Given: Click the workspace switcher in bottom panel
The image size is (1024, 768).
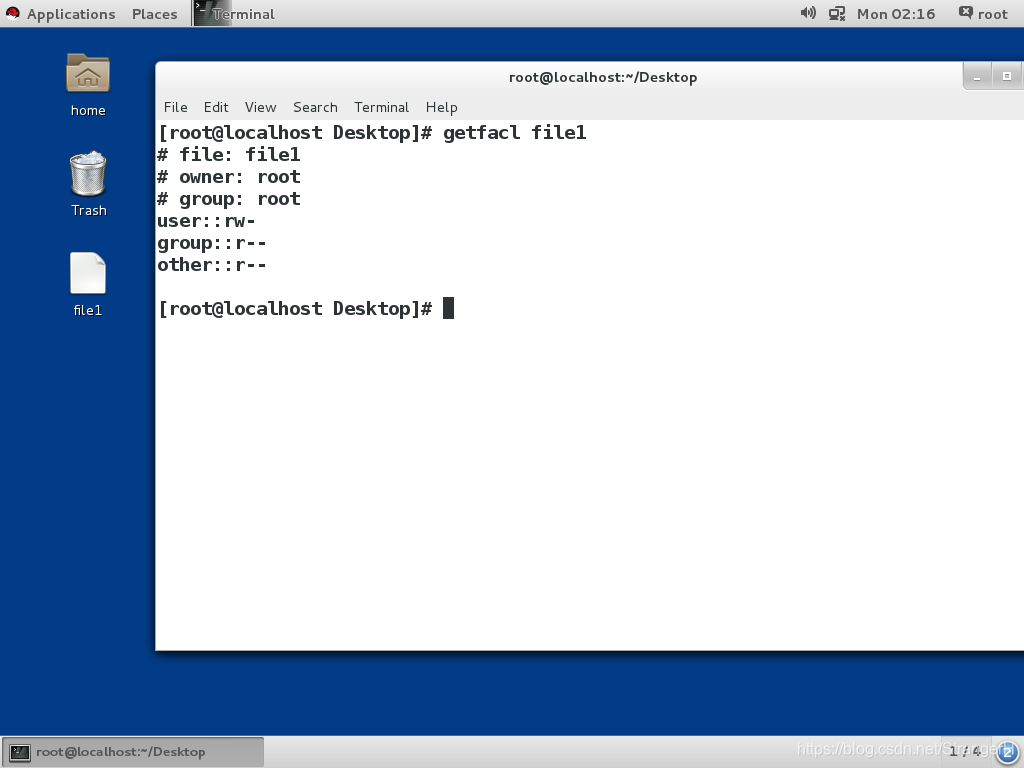Looking at the screenshot, I should (x=965, y=752).
